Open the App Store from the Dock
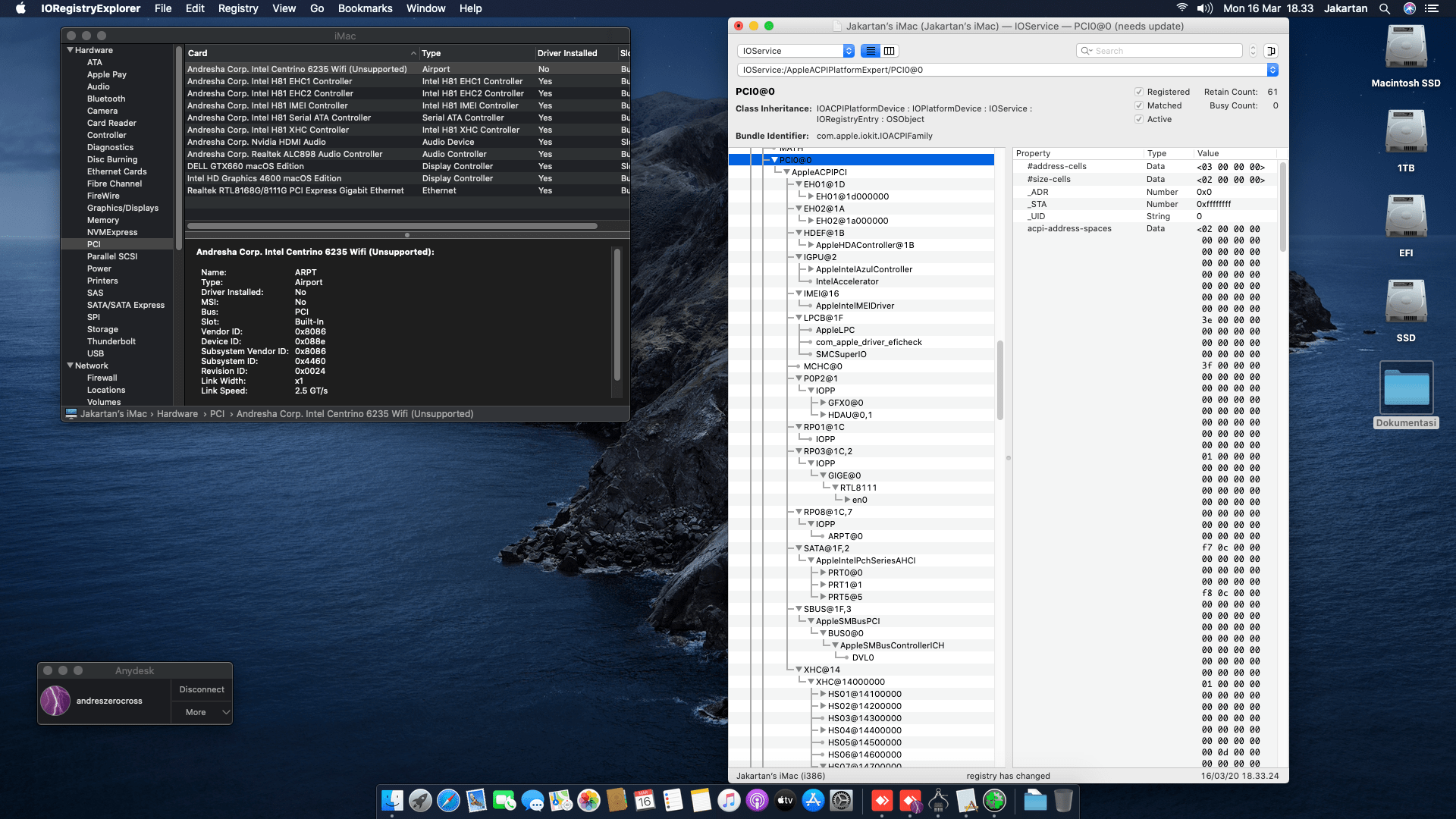The height and width of the screenshot is (819, 1456). tap(813, 800)
